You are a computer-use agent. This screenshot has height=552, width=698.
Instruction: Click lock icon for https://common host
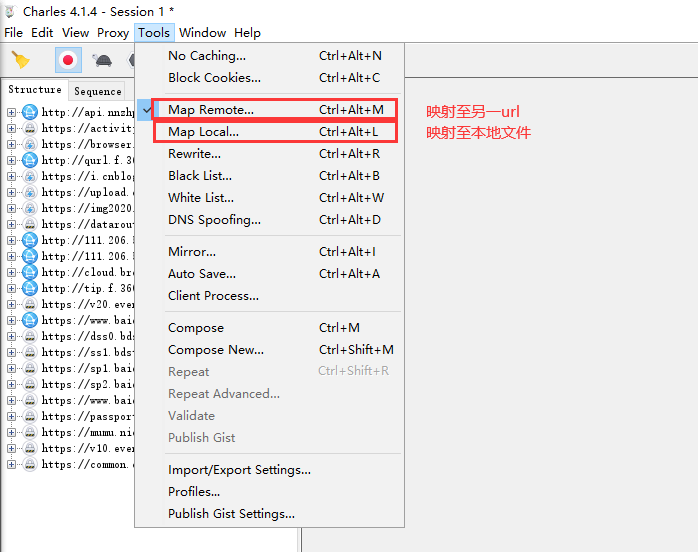30,465
